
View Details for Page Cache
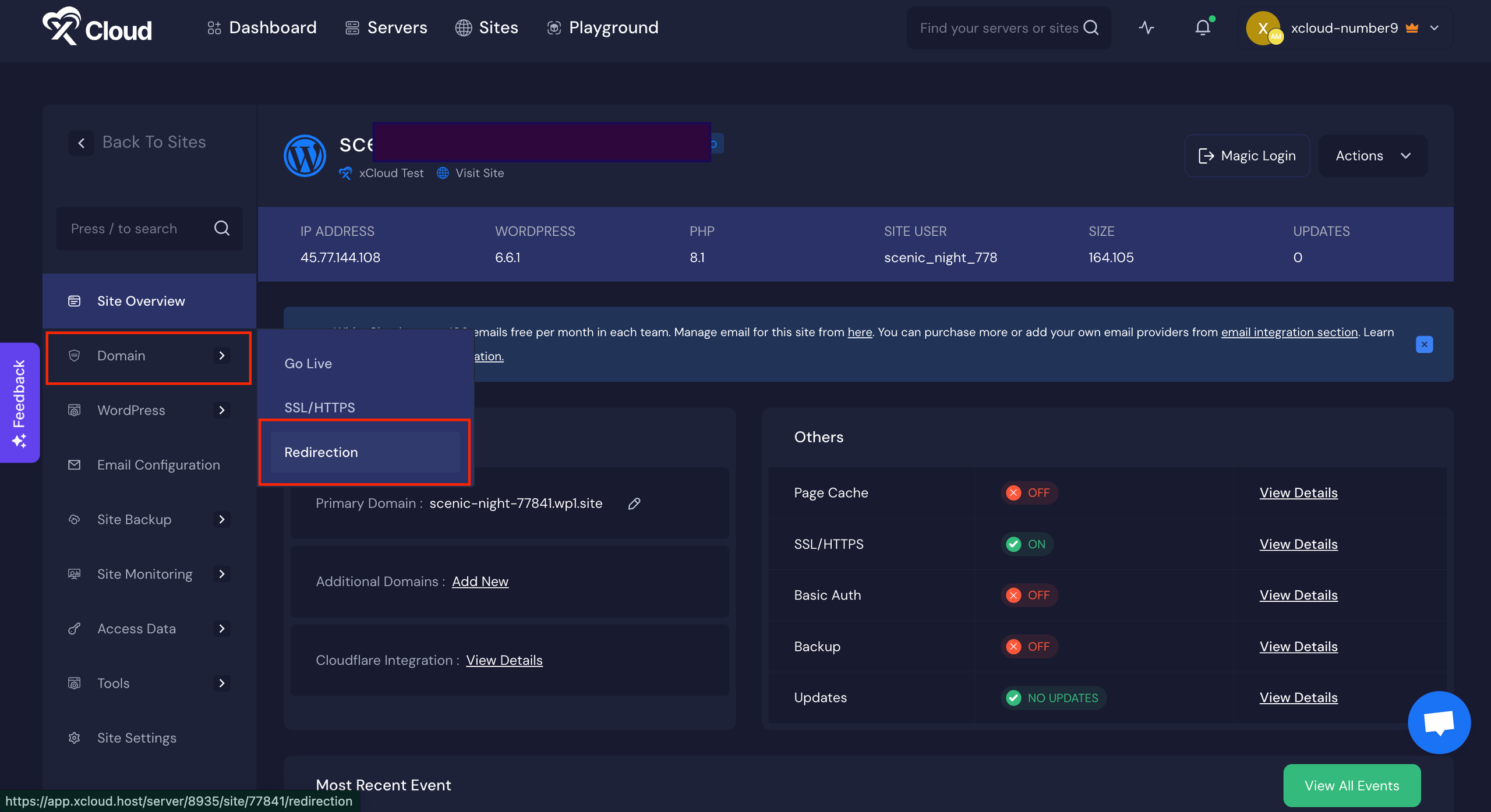point(1299,493)
